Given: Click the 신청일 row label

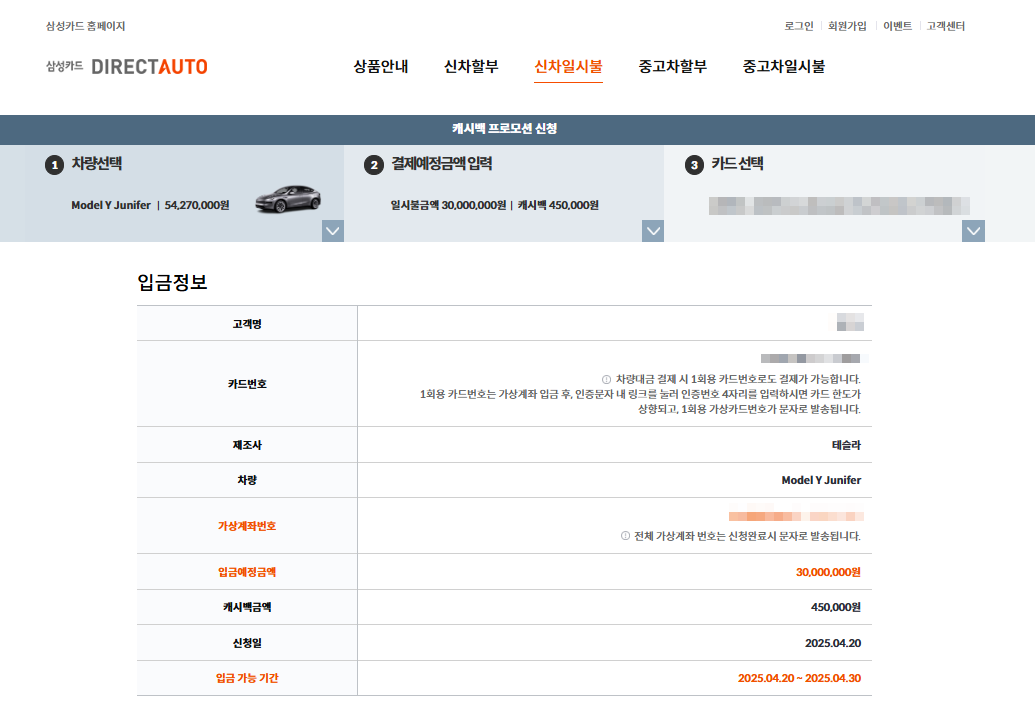Looking at the screenshot, I should 247,643.
